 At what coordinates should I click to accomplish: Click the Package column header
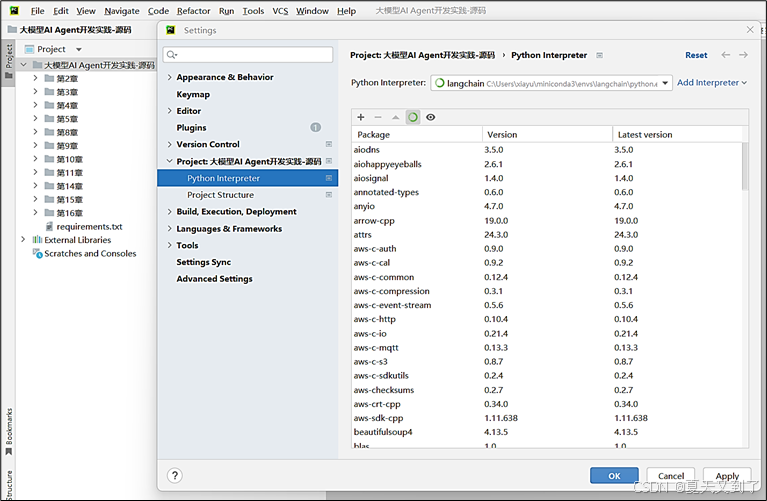(417, 135)
